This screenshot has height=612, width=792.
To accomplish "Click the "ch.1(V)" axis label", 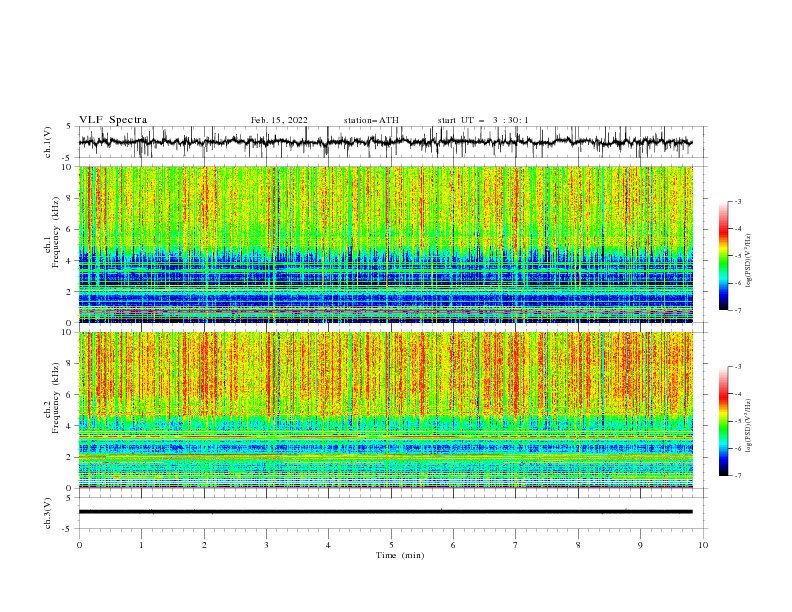I will [x=48, y=142].
